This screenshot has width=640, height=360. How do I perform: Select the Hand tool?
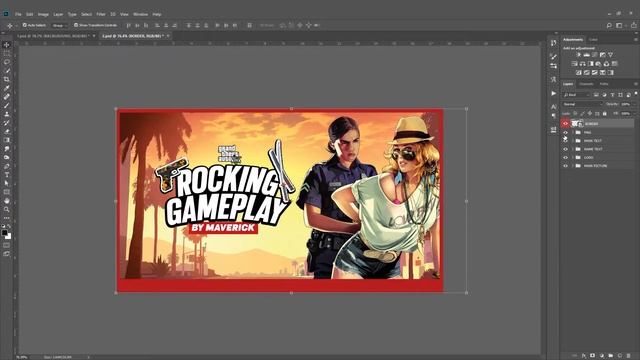pyautogui.click(x=7, y=201)
